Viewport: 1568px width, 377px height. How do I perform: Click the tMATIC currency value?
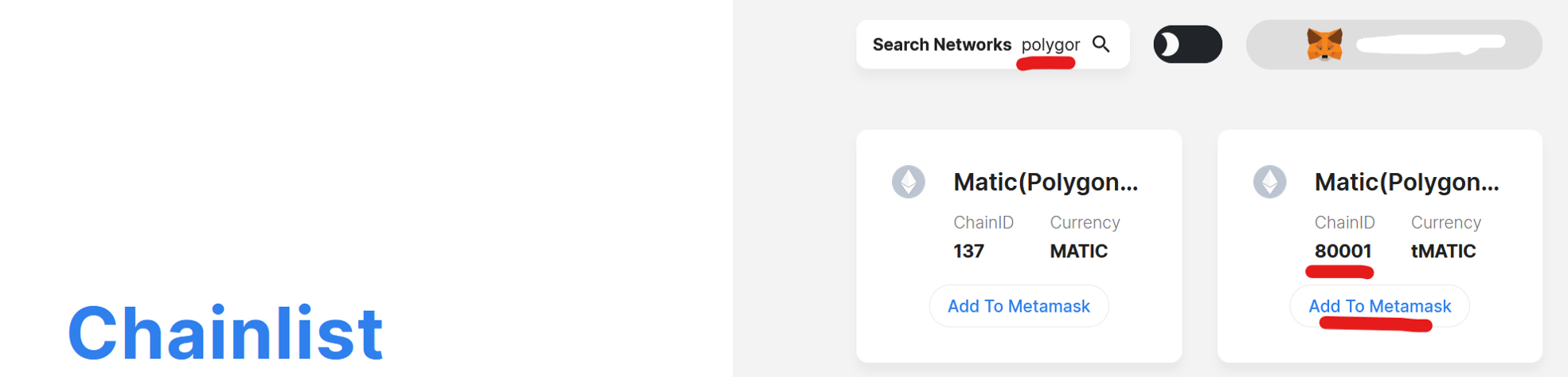tap(1443, 251)
